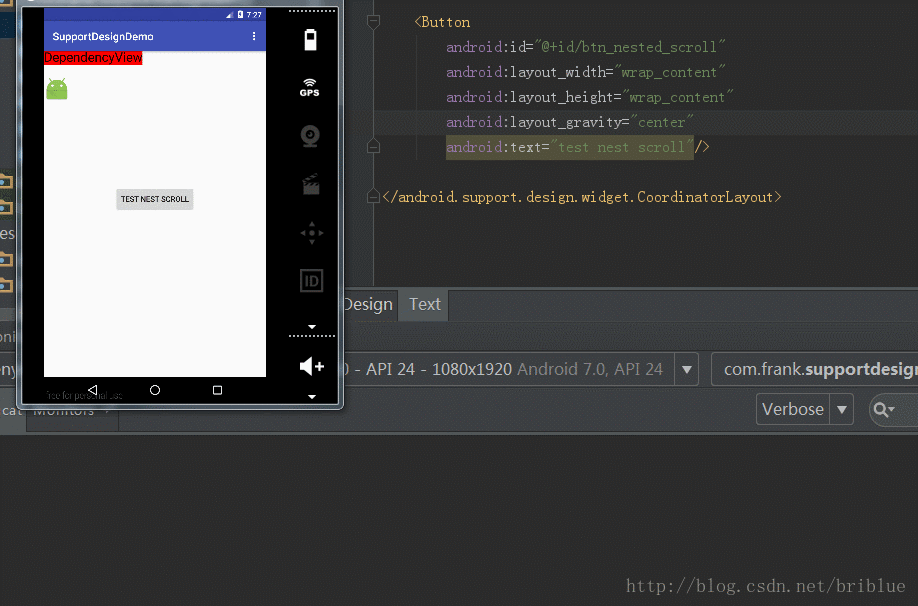Tap the Android recent apps square button
918x606 pixels.
pyautogui.click(x=217, y=390)
